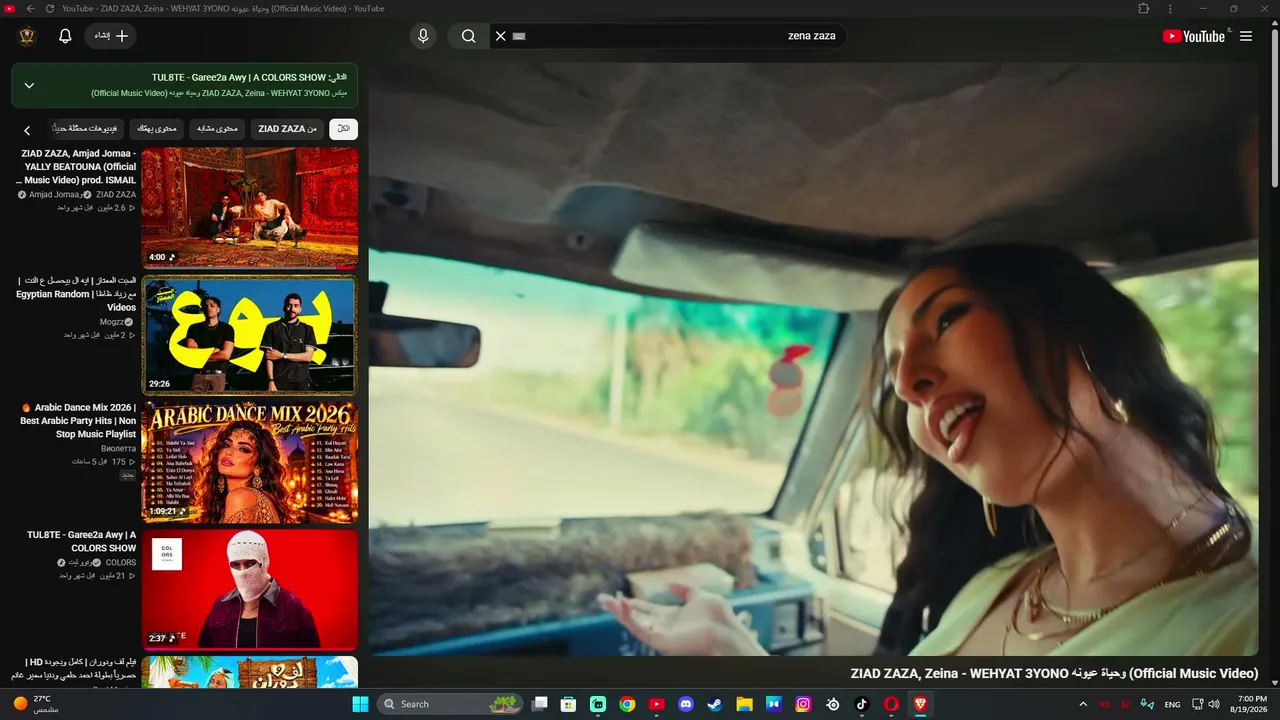
Task: Click the main video player
Action: point(813,359)
